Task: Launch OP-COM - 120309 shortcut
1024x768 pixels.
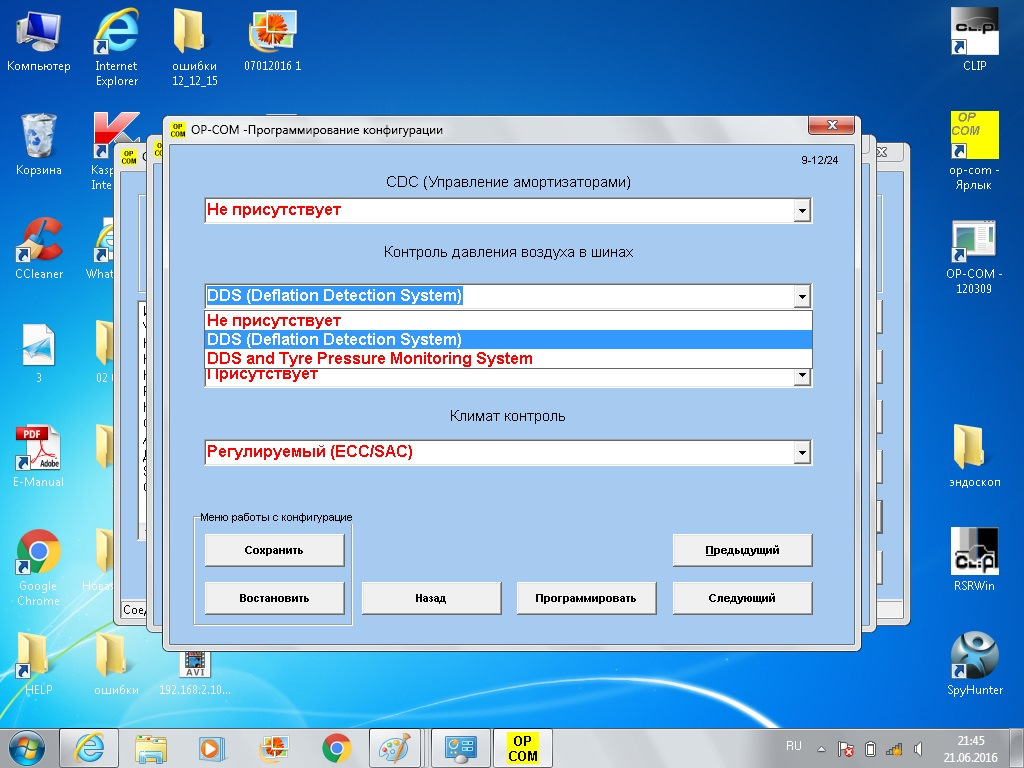Action: coord(974,256)
